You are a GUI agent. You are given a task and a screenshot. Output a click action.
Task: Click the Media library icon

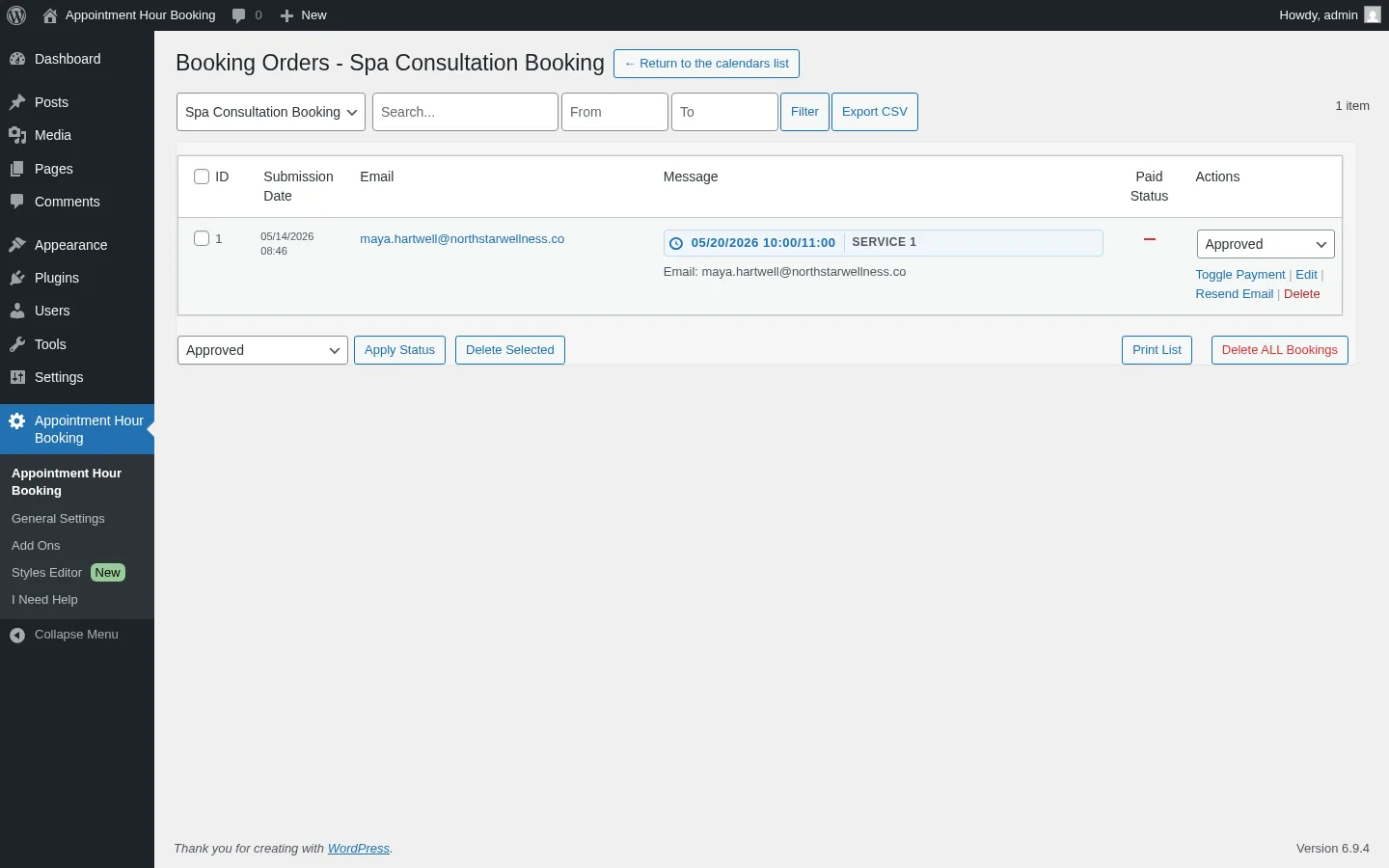(17, 135)
